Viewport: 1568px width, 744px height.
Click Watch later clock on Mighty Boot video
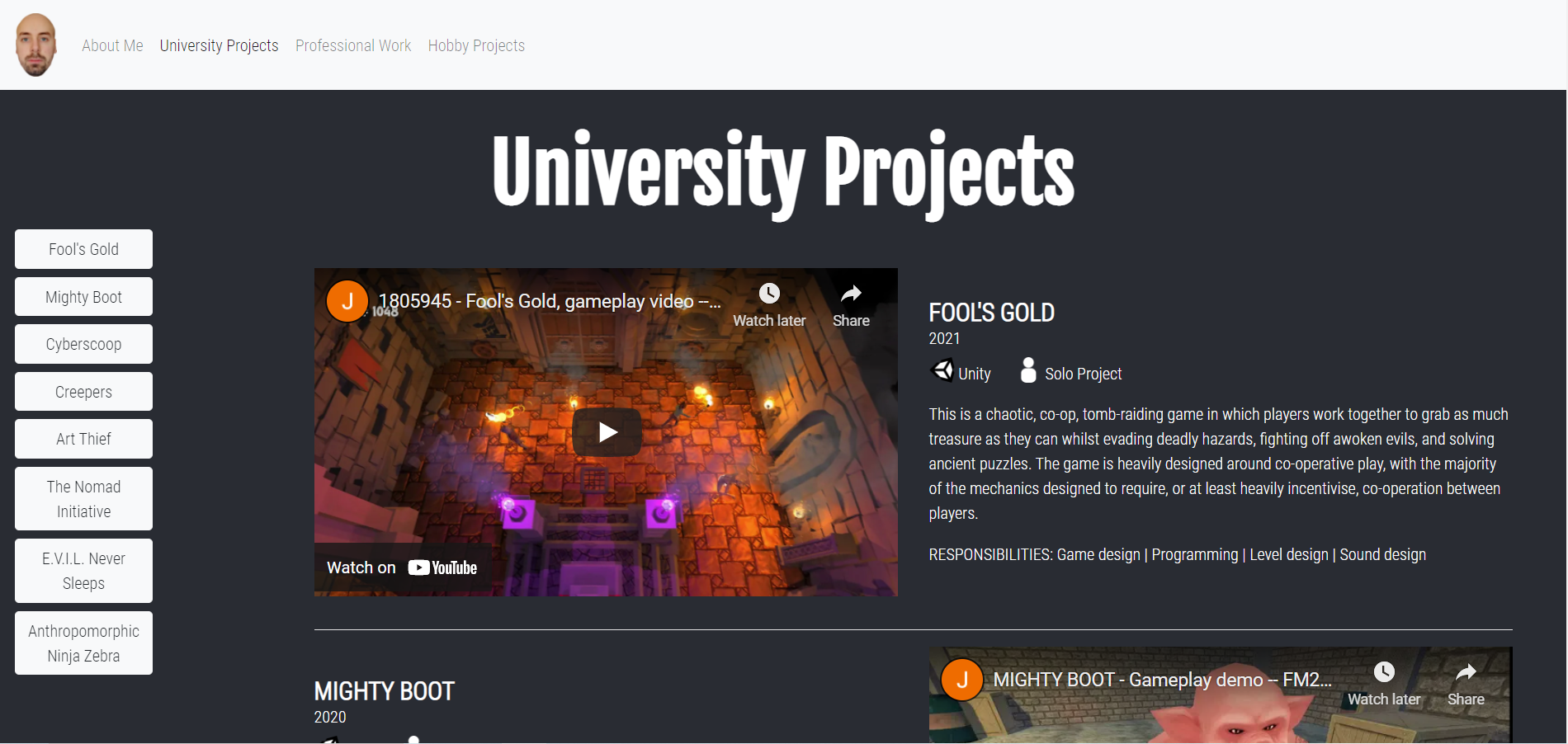coord(1384,673)
